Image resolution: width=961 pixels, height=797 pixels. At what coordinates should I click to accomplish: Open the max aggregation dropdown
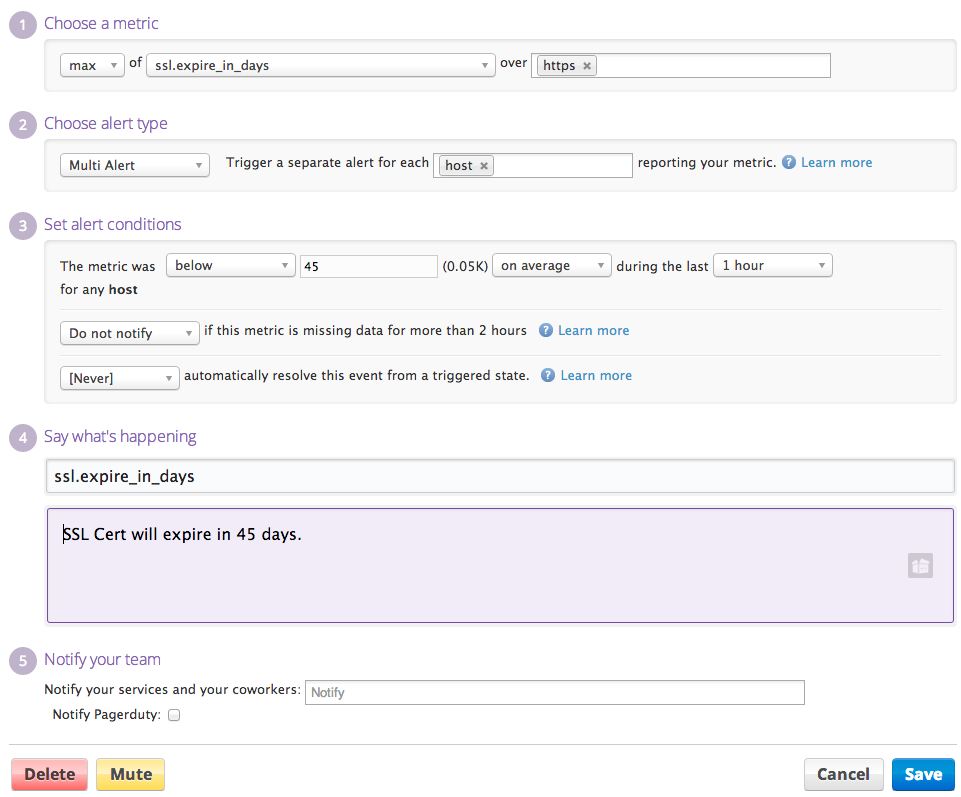[x=93, y=65]
